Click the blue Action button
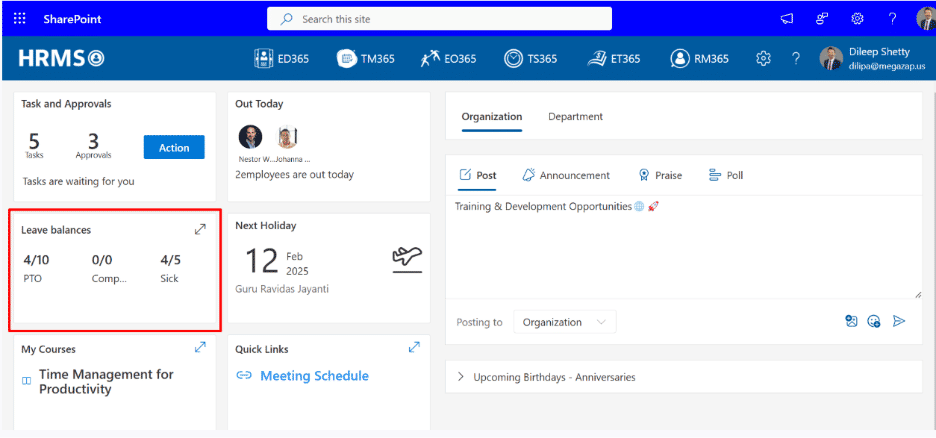Viewport: 936px width, 438px height. 174,147
